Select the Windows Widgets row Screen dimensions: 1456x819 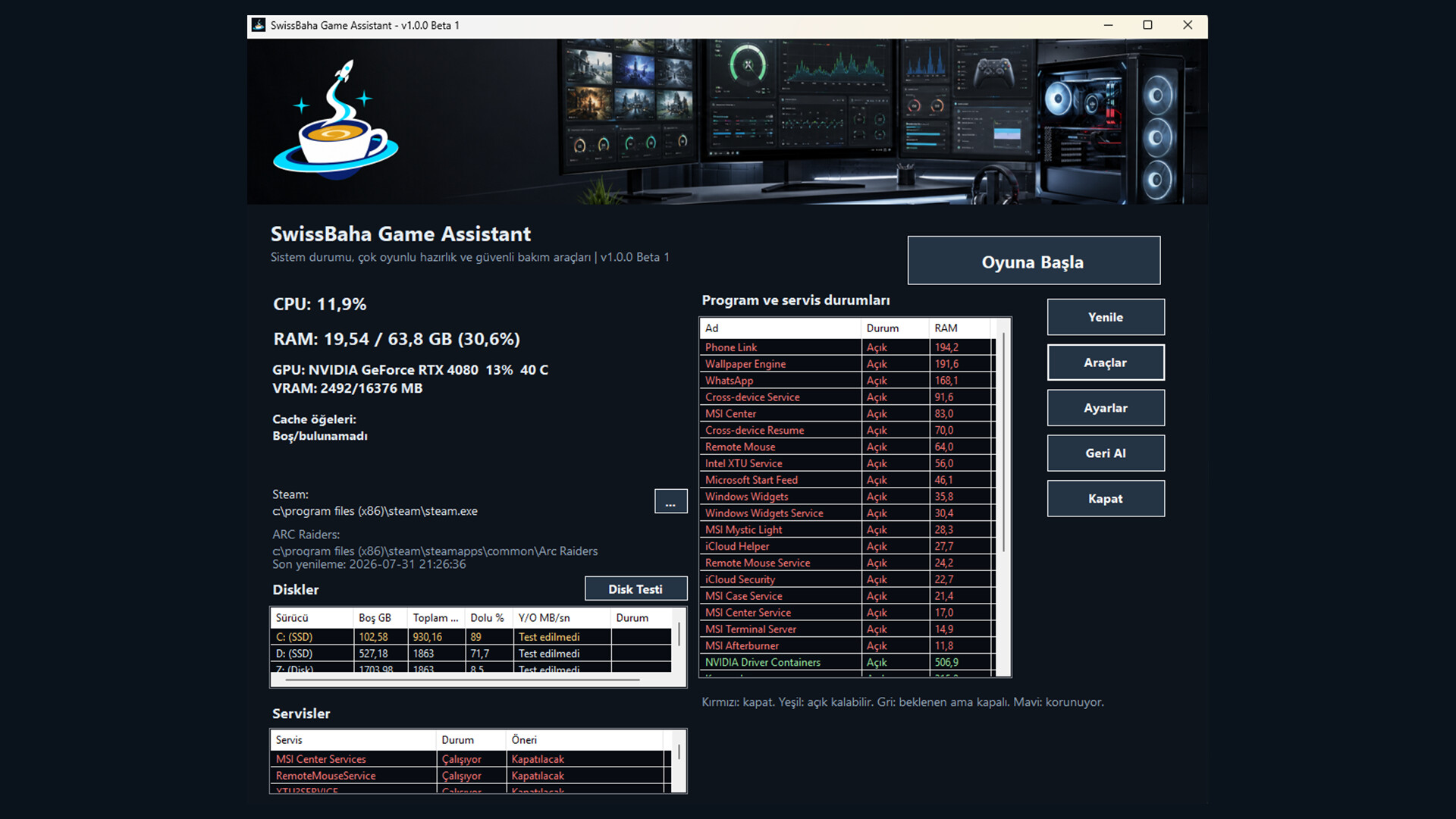[x=847, y=497]
